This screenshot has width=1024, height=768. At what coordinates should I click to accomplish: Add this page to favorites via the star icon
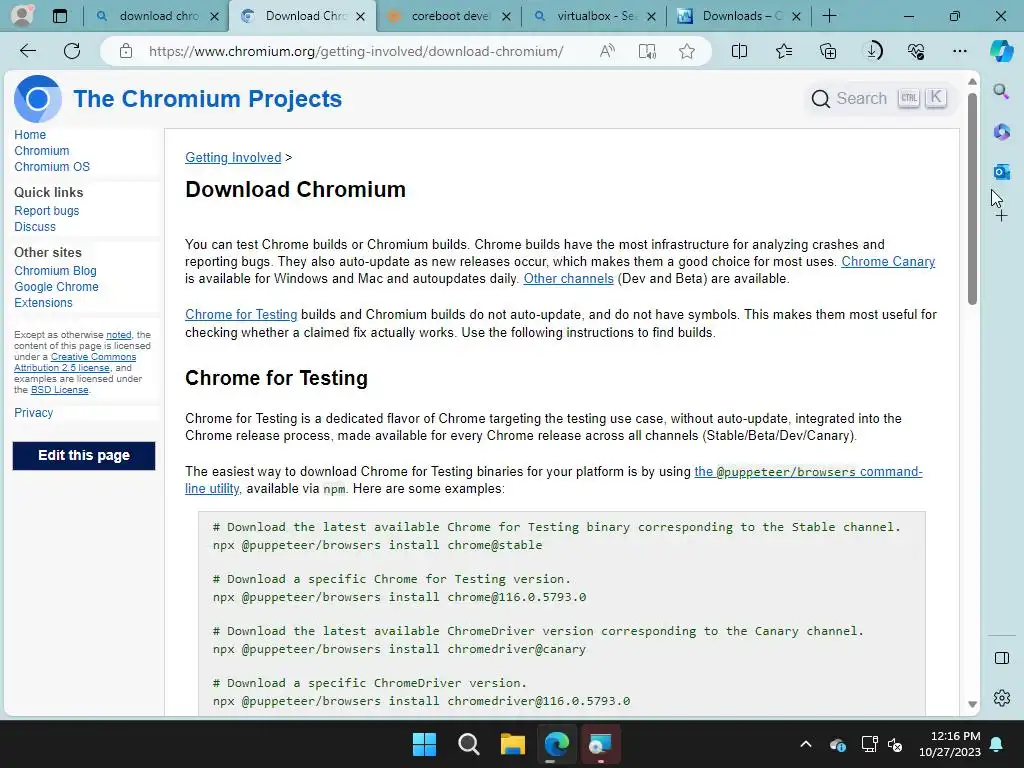686,51
